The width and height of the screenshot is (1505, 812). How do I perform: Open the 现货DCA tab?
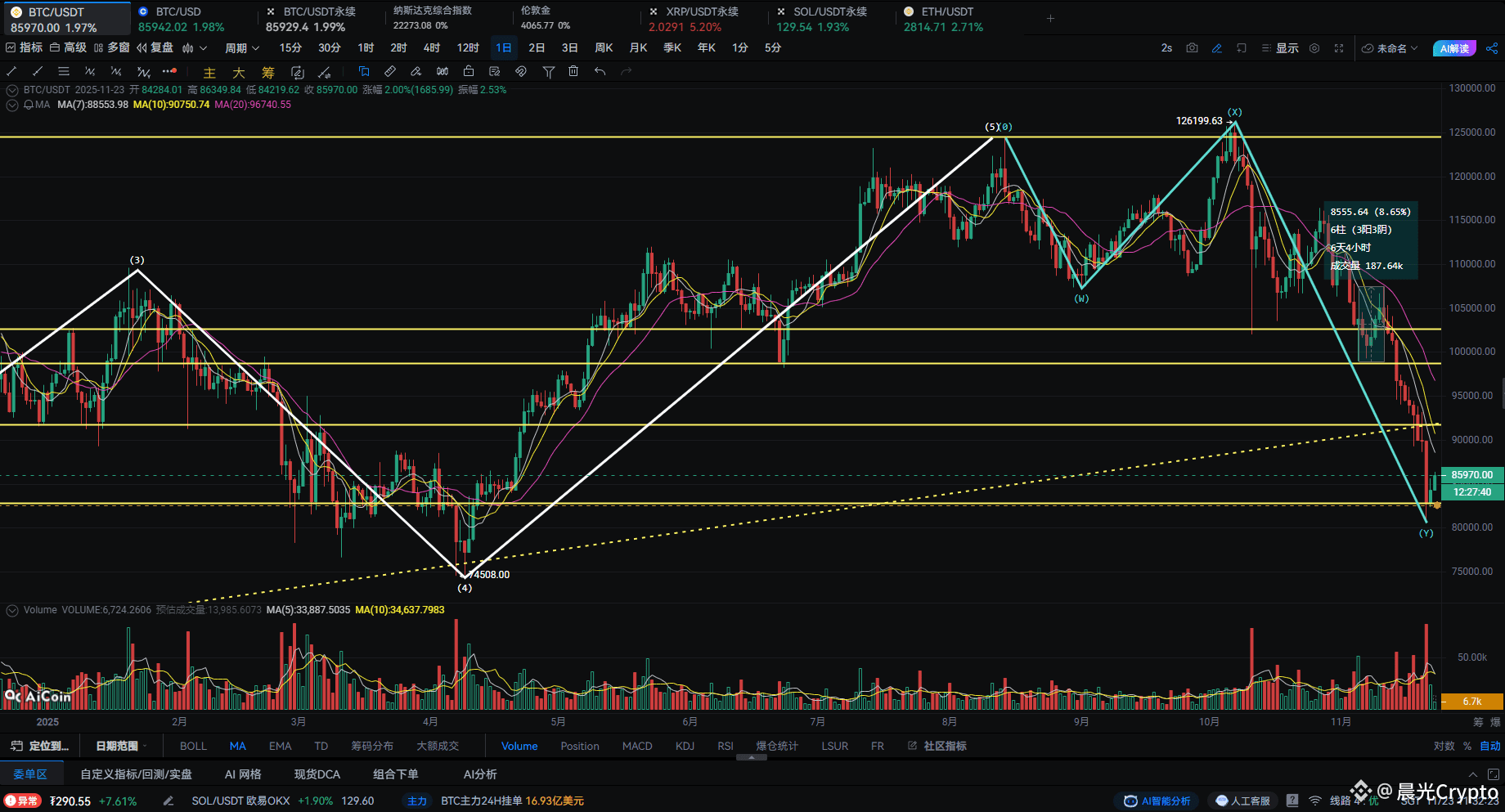317,774
